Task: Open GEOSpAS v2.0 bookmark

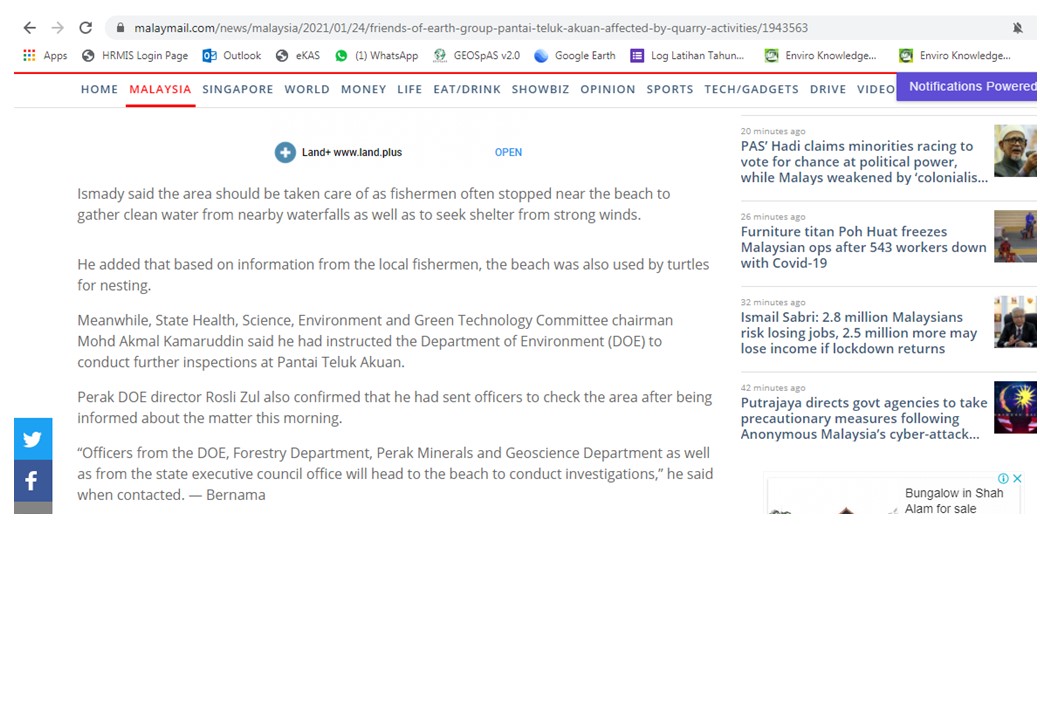Action: (476, 56)
